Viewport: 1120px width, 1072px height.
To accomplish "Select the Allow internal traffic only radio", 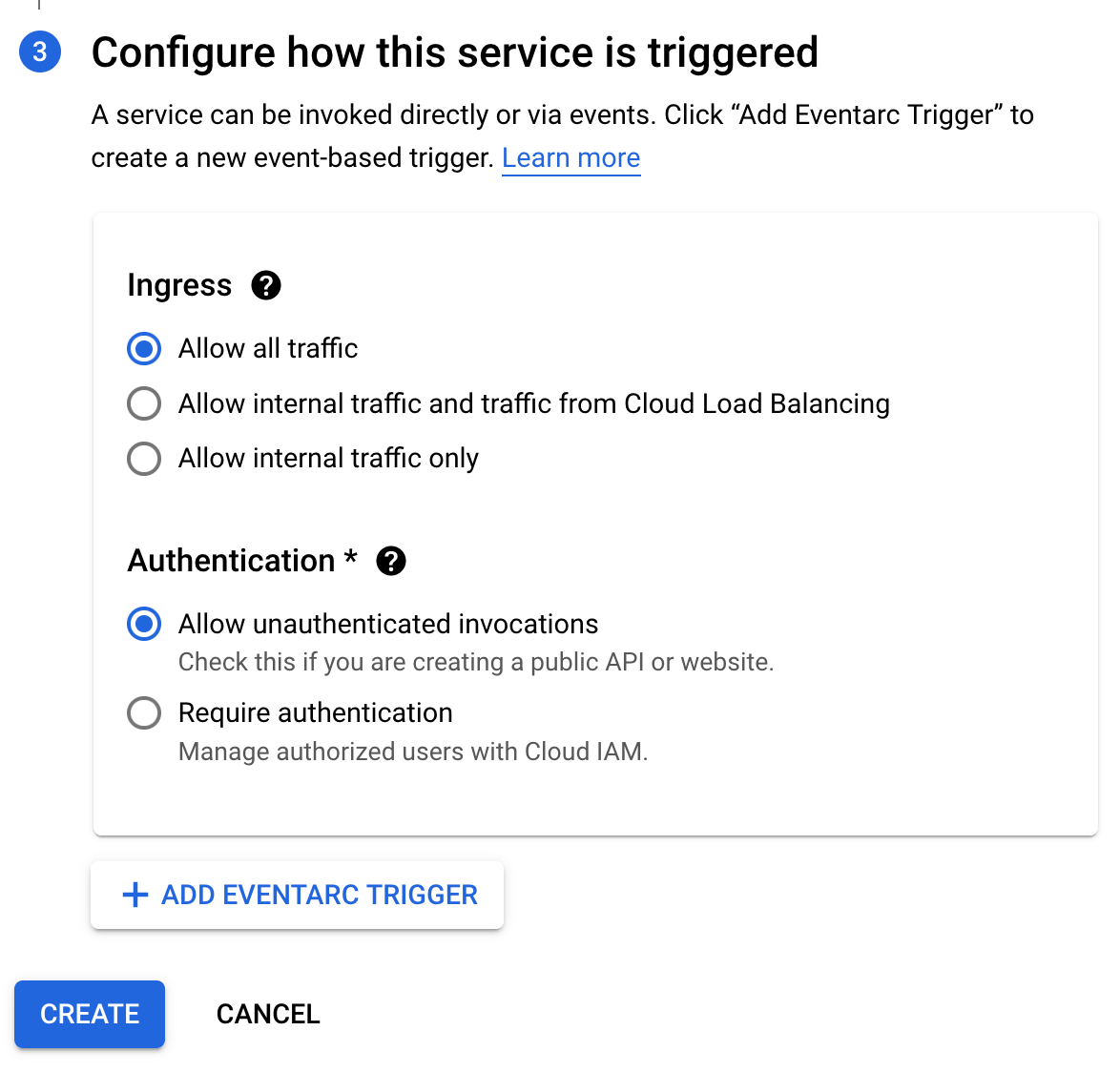I will coord(144,459).
